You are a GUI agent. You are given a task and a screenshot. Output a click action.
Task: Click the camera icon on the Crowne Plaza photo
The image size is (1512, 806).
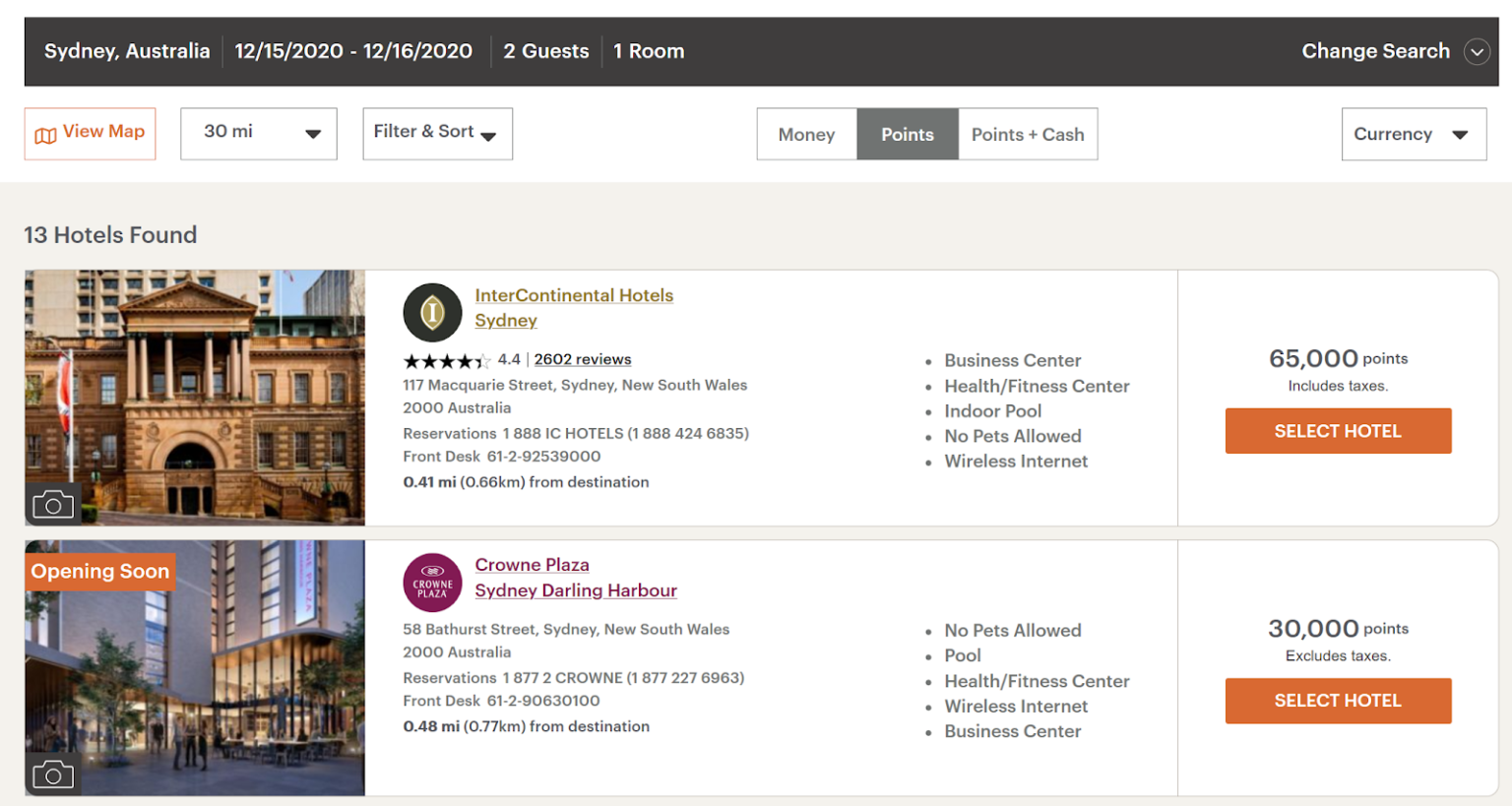(54, 775)
